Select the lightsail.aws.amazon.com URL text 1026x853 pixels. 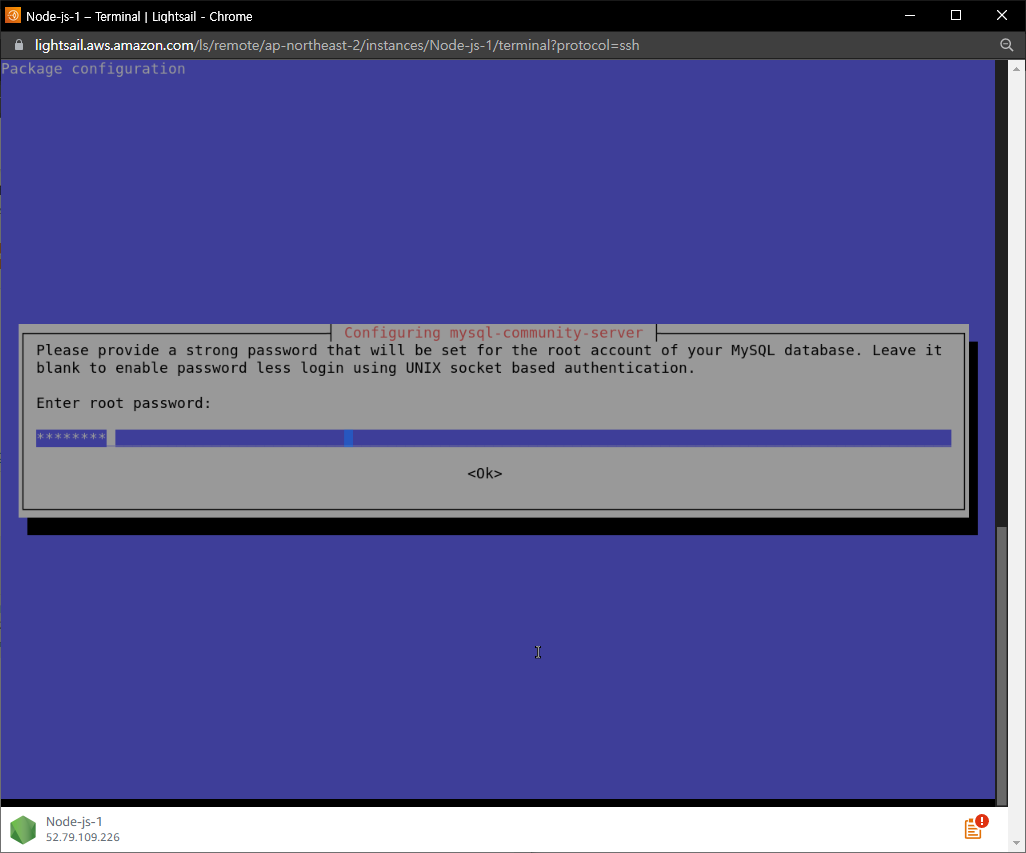(x=337, y=45)
